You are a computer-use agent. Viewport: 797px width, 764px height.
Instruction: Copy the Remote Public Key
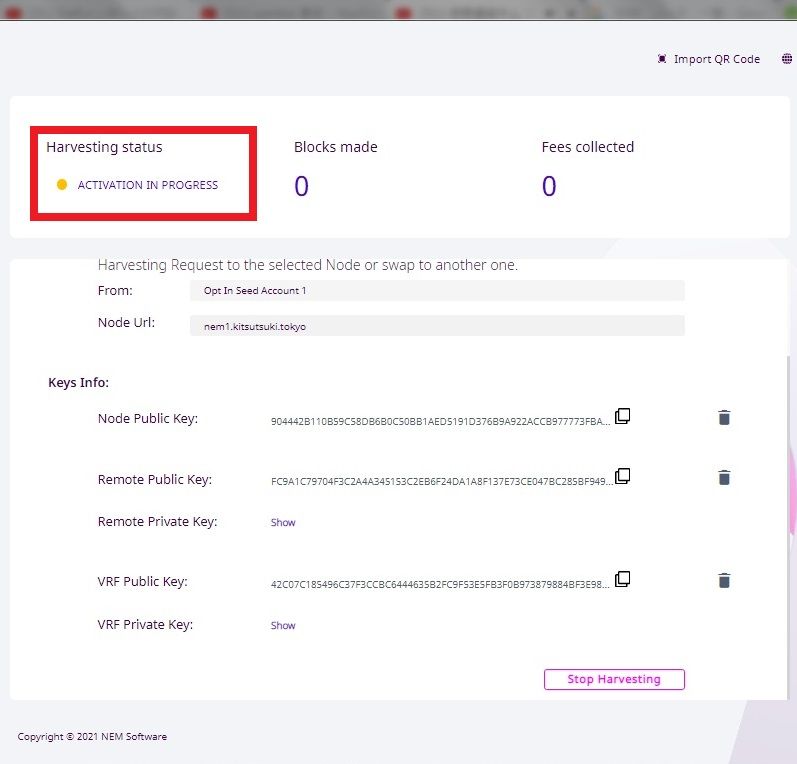tap(622, 476)
